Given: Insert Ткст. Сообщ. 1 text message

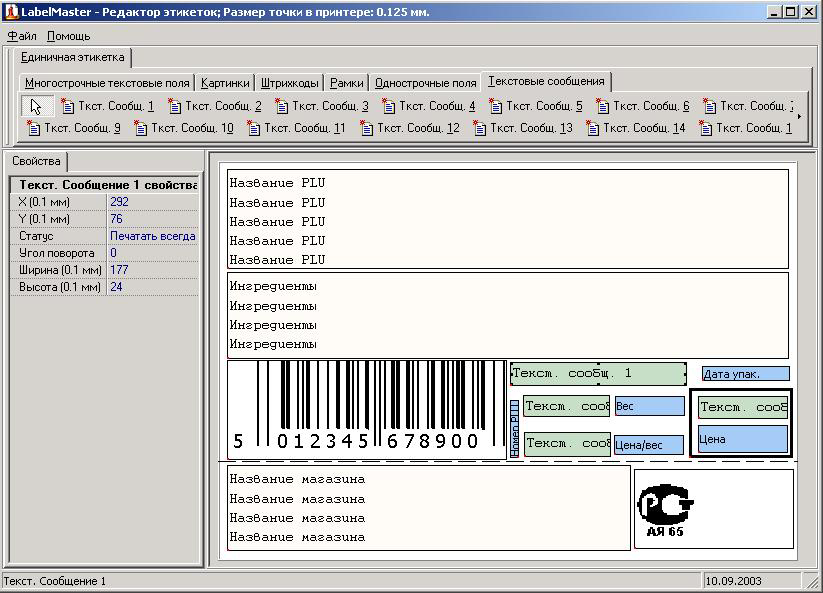Looking at the screenshot, I should click(107, 106).
